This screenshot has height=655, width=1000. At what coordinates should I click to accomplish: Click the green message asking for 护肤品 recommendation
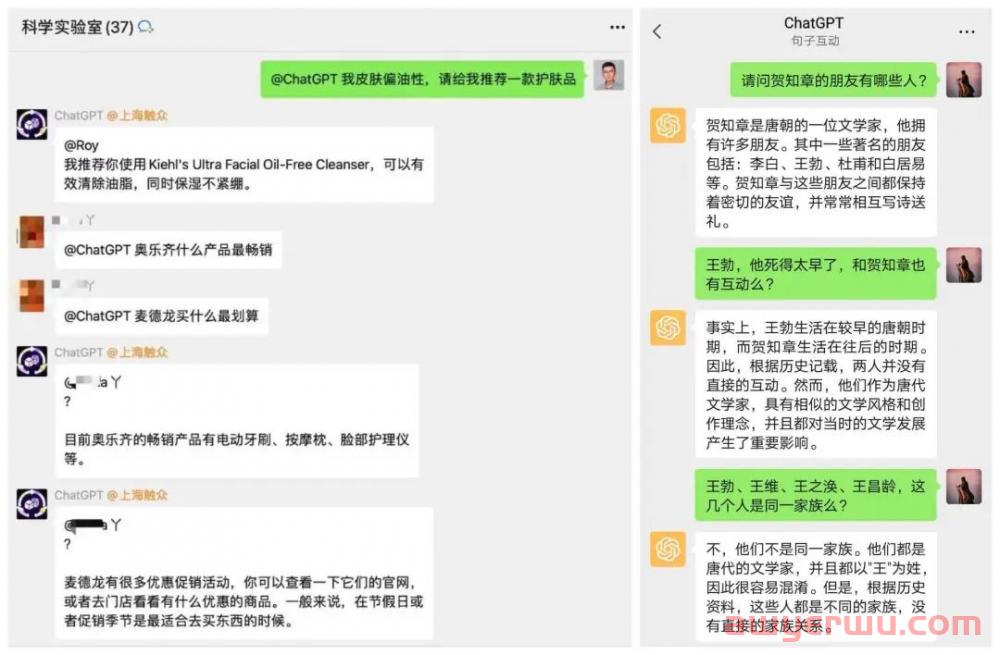(x=422, y=79)
